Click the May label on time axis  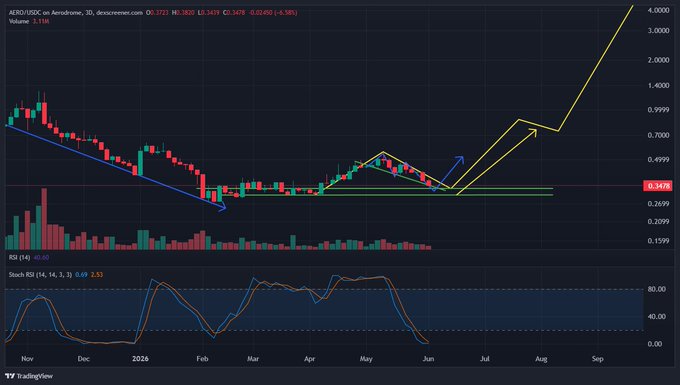coord(366,359)
